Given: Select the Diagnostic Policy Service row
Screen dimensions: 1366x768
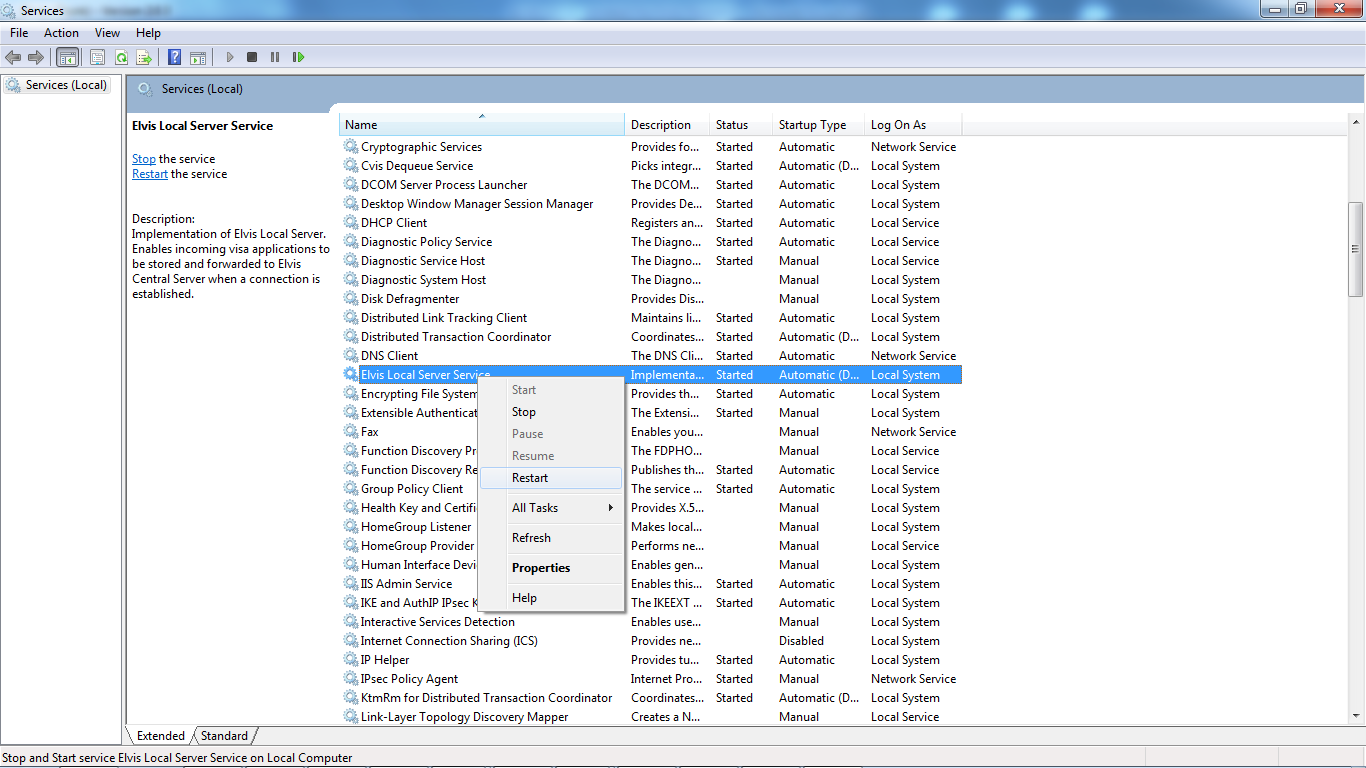Looking at the screenshot, I should [651, 242].
